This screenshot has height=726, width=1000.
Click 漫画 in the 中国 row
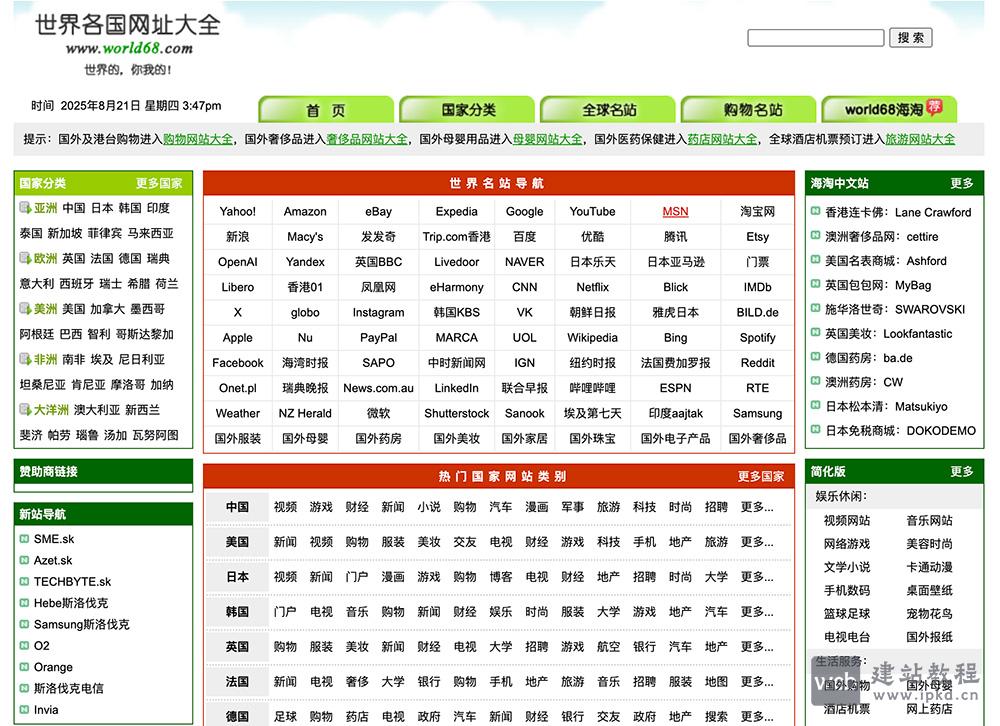536,507
